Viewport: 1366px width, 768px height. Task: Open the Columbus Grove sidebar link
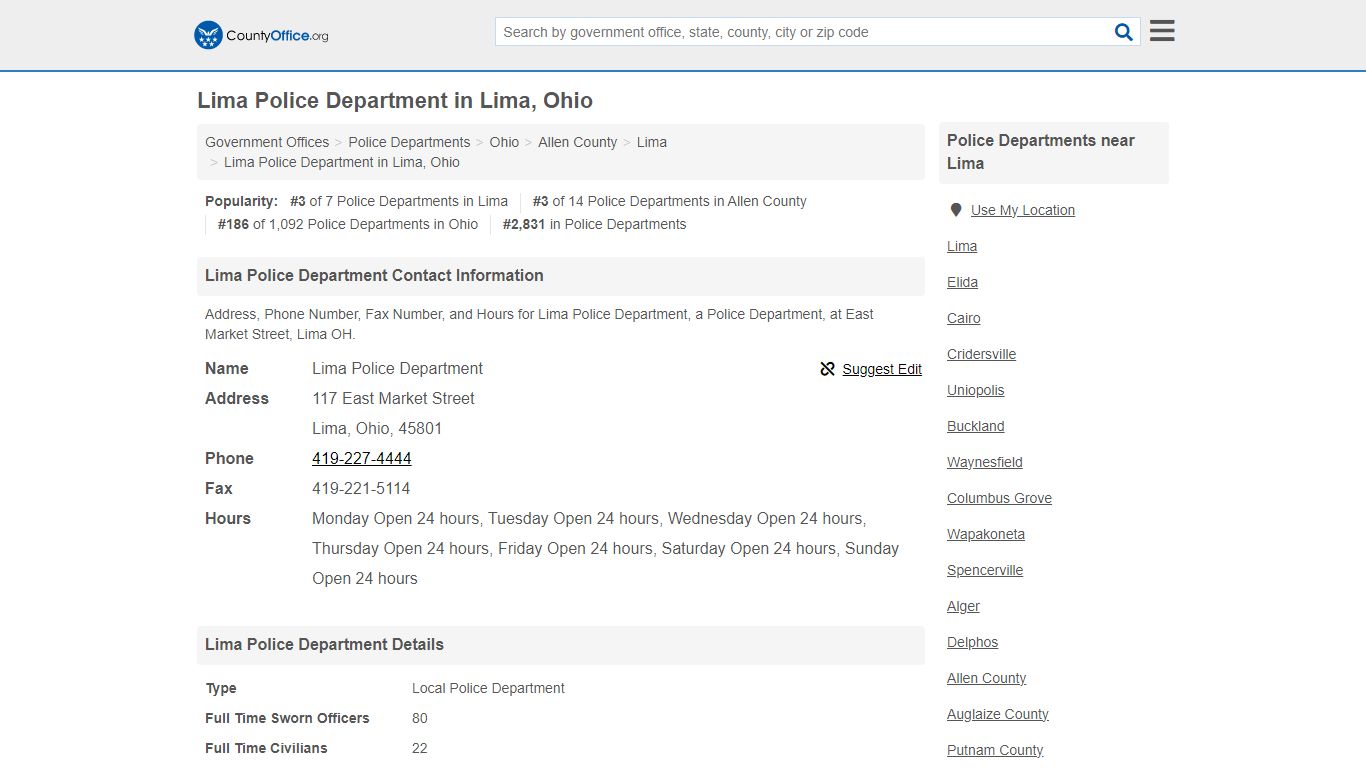(x=1000, y=498)
